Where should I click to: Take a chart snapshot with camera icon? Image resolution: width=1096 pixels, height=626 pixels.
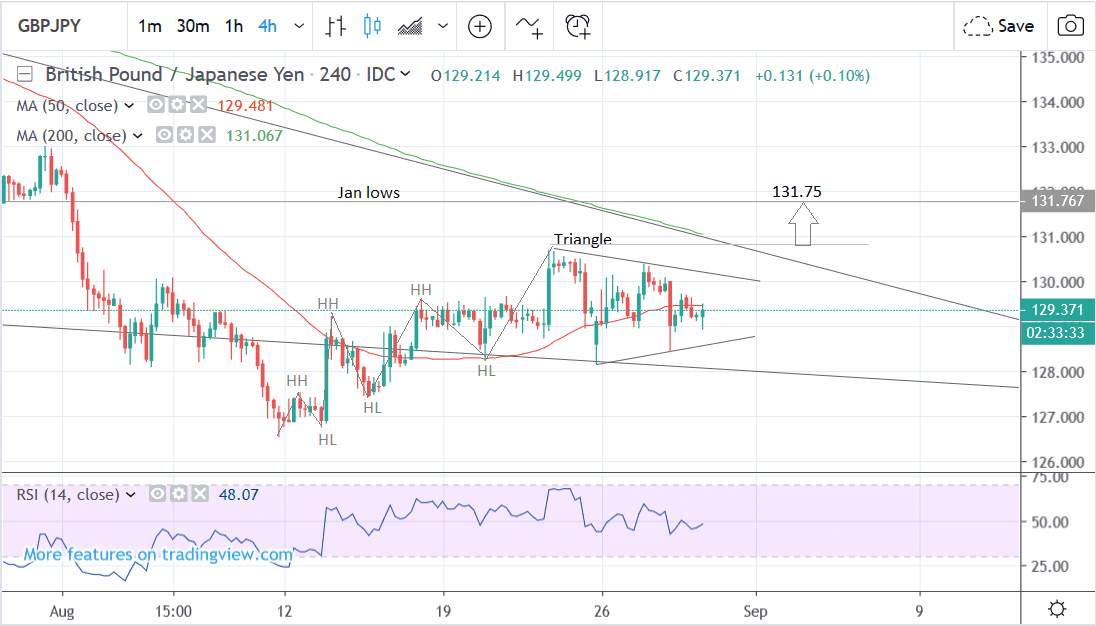tap(1070, 27)
